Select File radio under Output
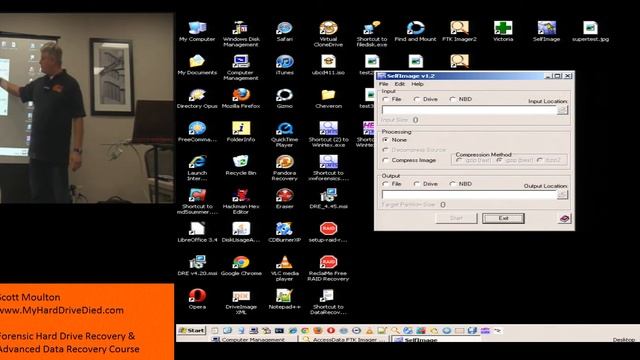 [386, 184]
